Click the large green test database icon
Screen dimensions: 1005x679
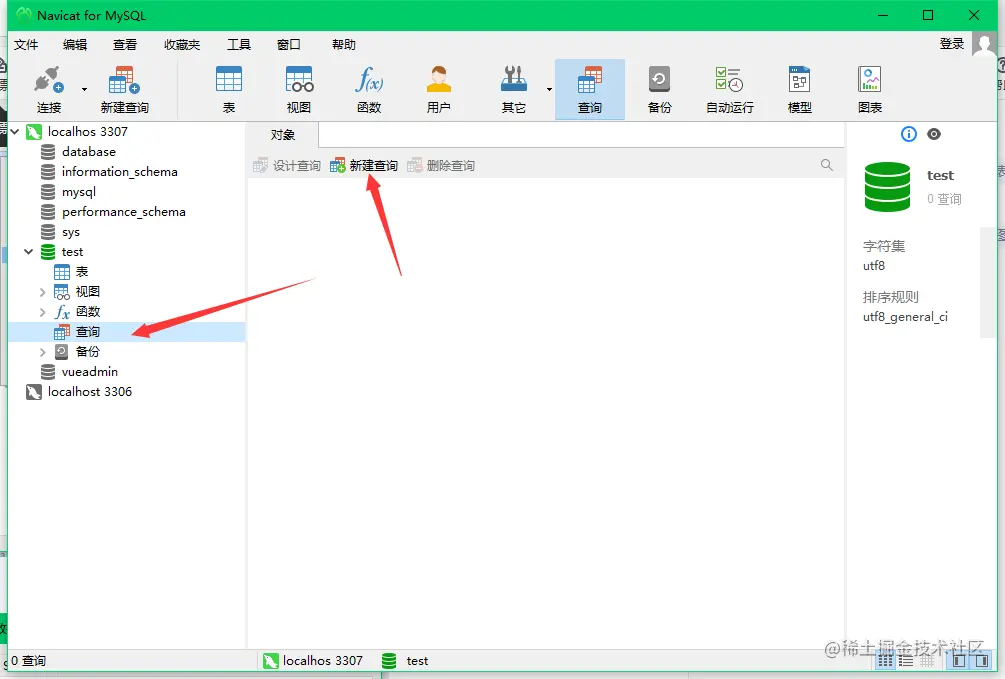[887, 187]
